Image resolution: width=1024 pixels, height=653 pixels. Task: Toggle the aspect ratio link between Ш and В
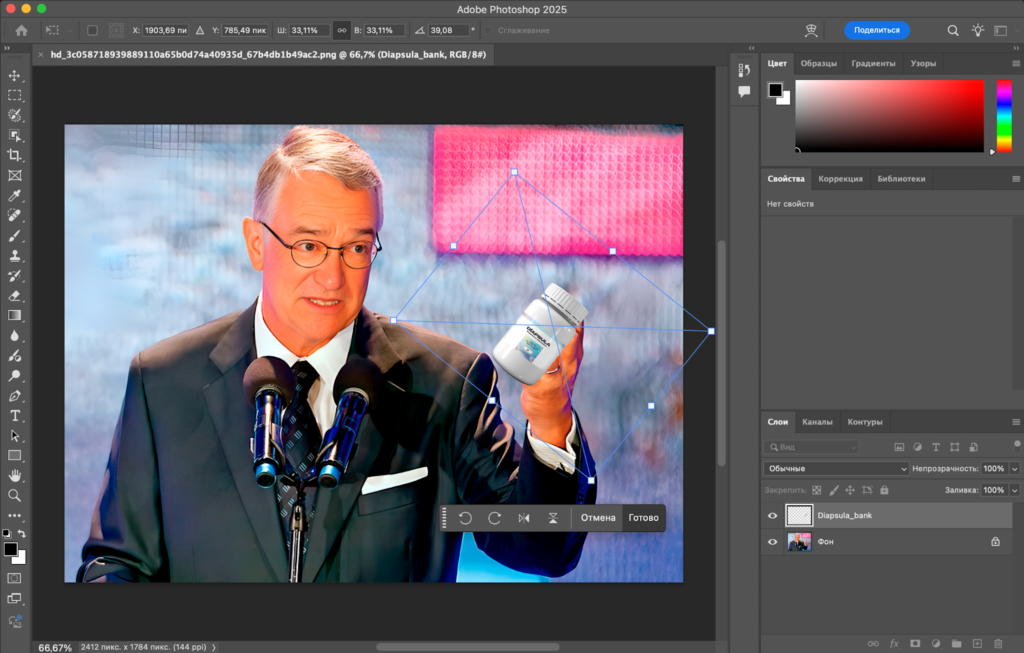tap(341, 31)
